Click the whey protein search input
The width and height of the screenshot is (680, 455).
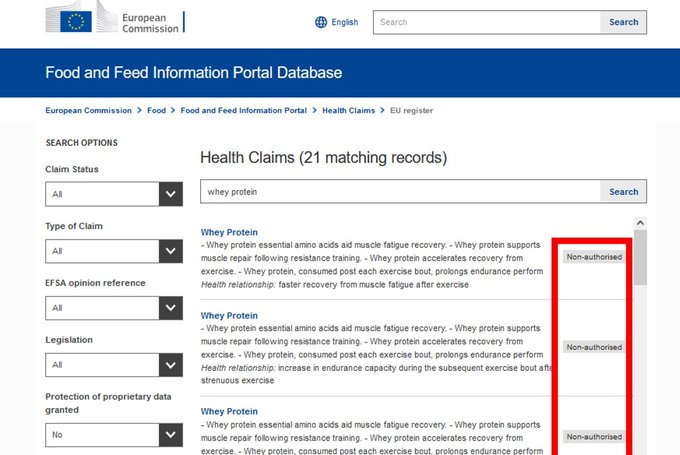tap(400, 191)
